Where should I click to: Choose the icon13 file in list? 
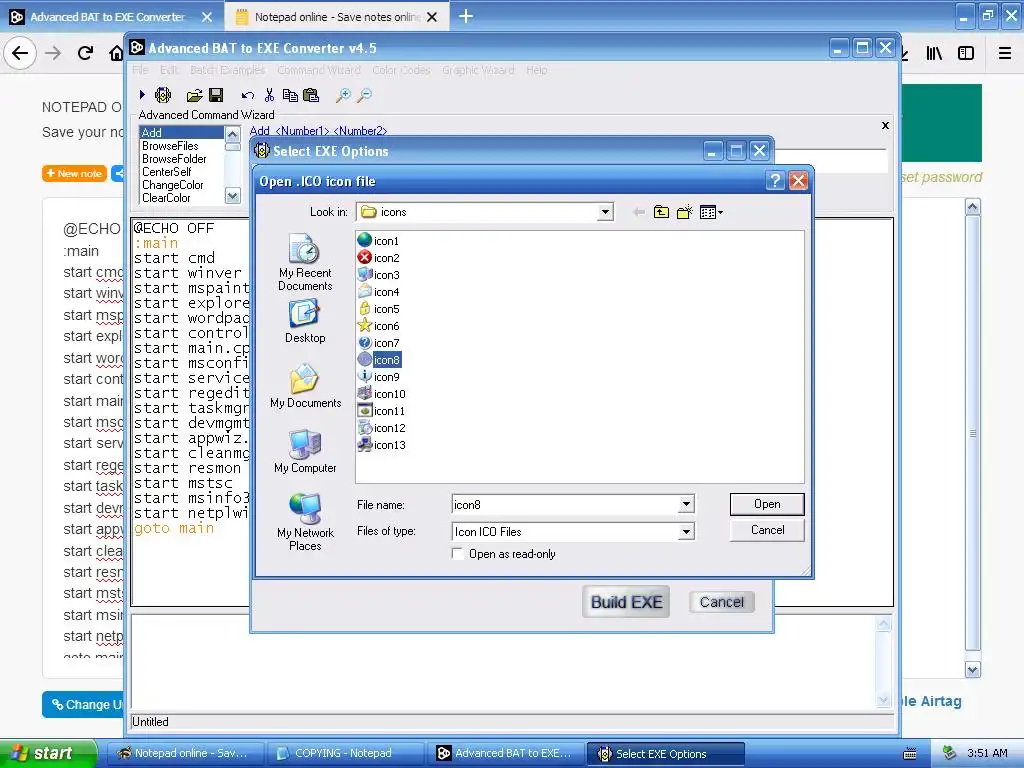[381, 445]
